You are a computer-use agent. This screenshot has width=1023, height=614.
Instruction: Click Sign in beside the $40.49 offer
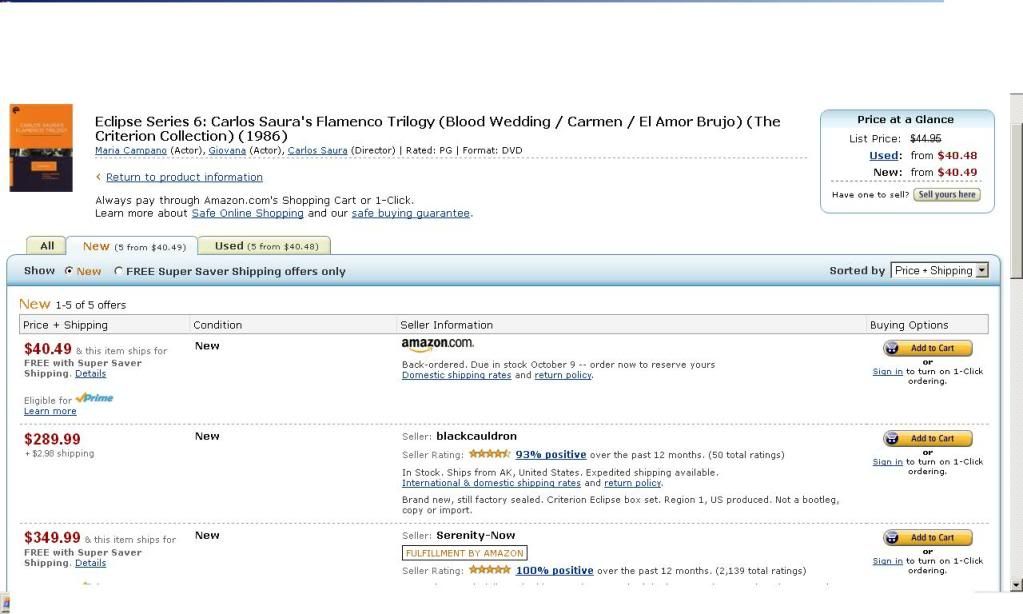(887, 371)
